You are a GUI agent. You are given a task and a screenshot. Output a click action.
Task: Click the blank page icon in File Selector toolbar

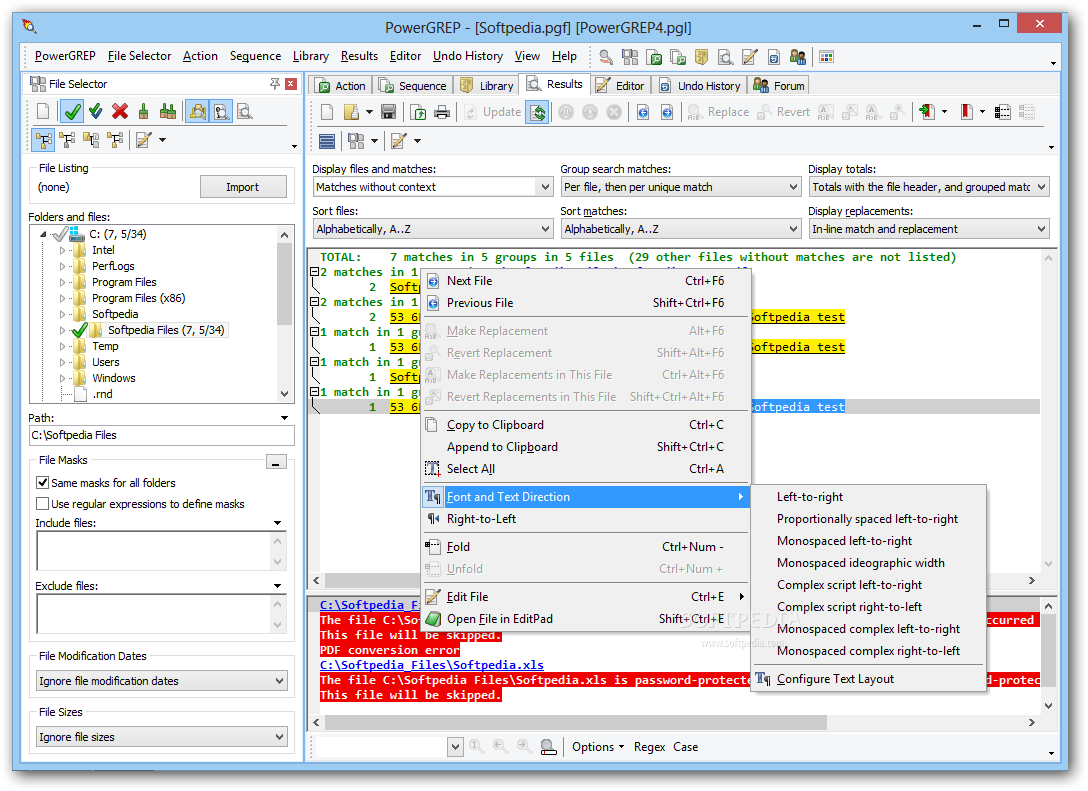tap(43, 111)
